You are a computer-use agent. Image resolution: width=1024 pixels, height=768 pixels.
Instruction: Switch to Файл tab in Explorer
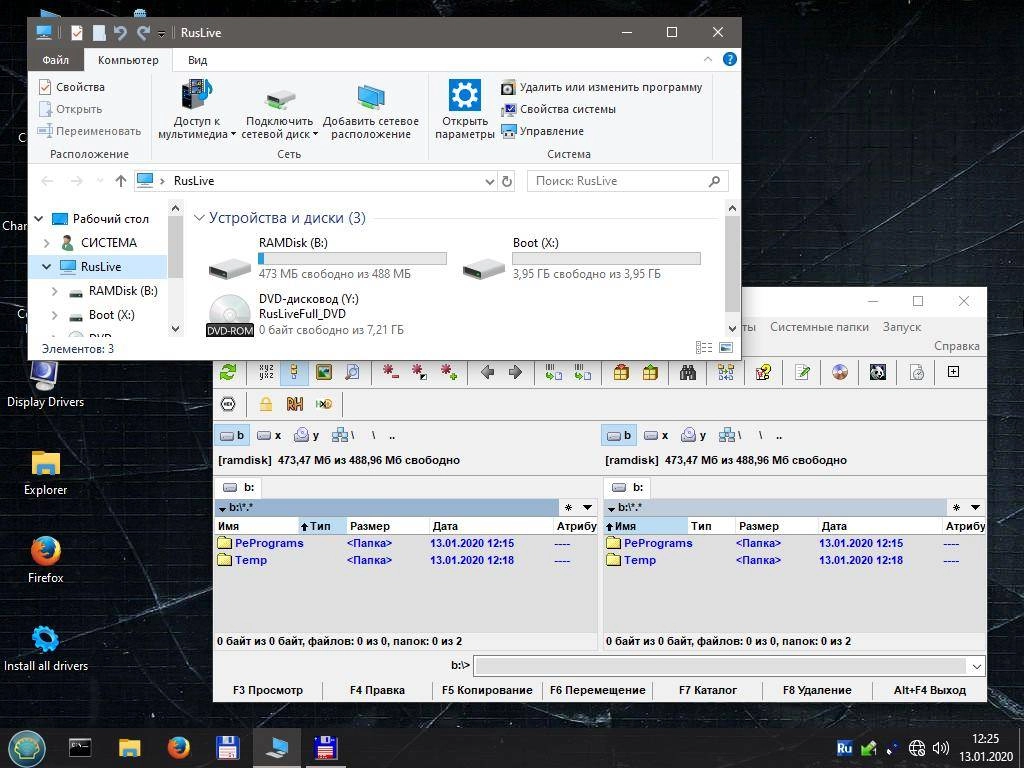tap(56, 60)
